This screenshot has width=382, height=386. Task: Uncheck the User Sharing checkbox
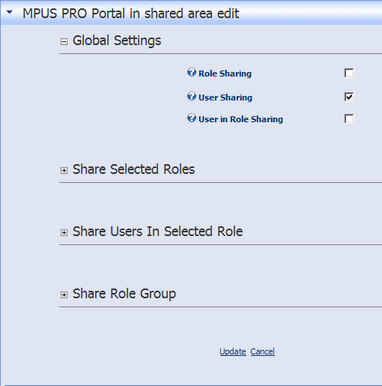349,97
